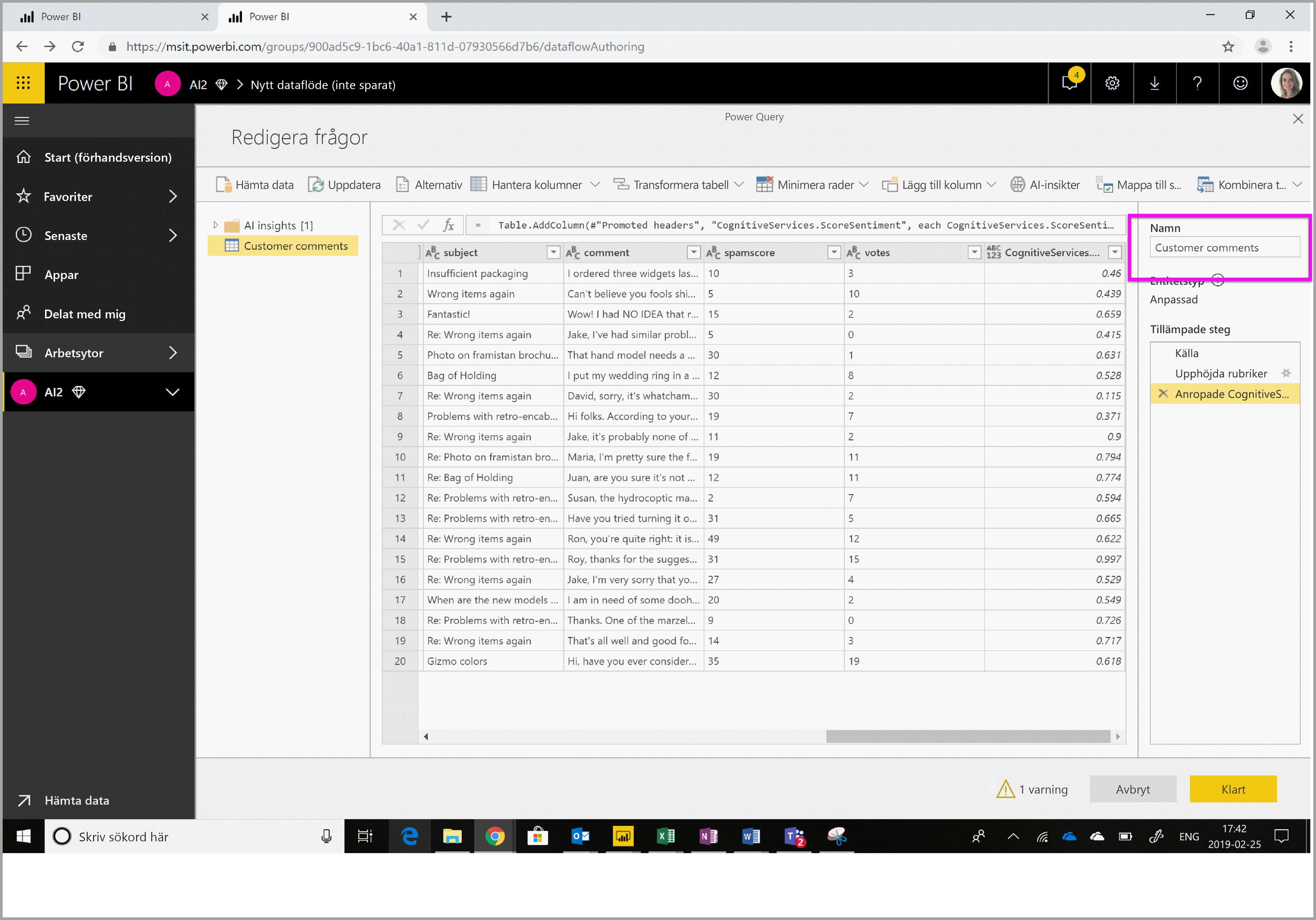Open a new browser tab
The image size is (1316, 920).
pos(446,16)
